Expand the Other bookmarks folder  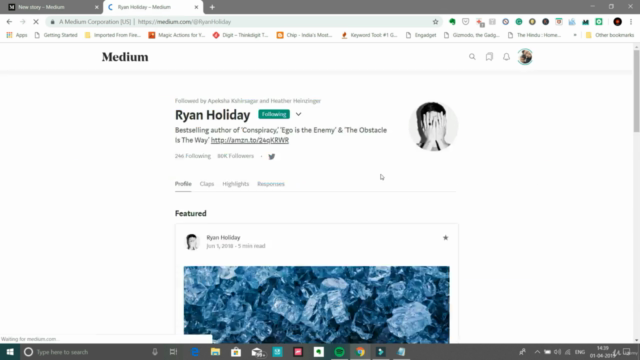pyautogui.click(x=610, y=35)
